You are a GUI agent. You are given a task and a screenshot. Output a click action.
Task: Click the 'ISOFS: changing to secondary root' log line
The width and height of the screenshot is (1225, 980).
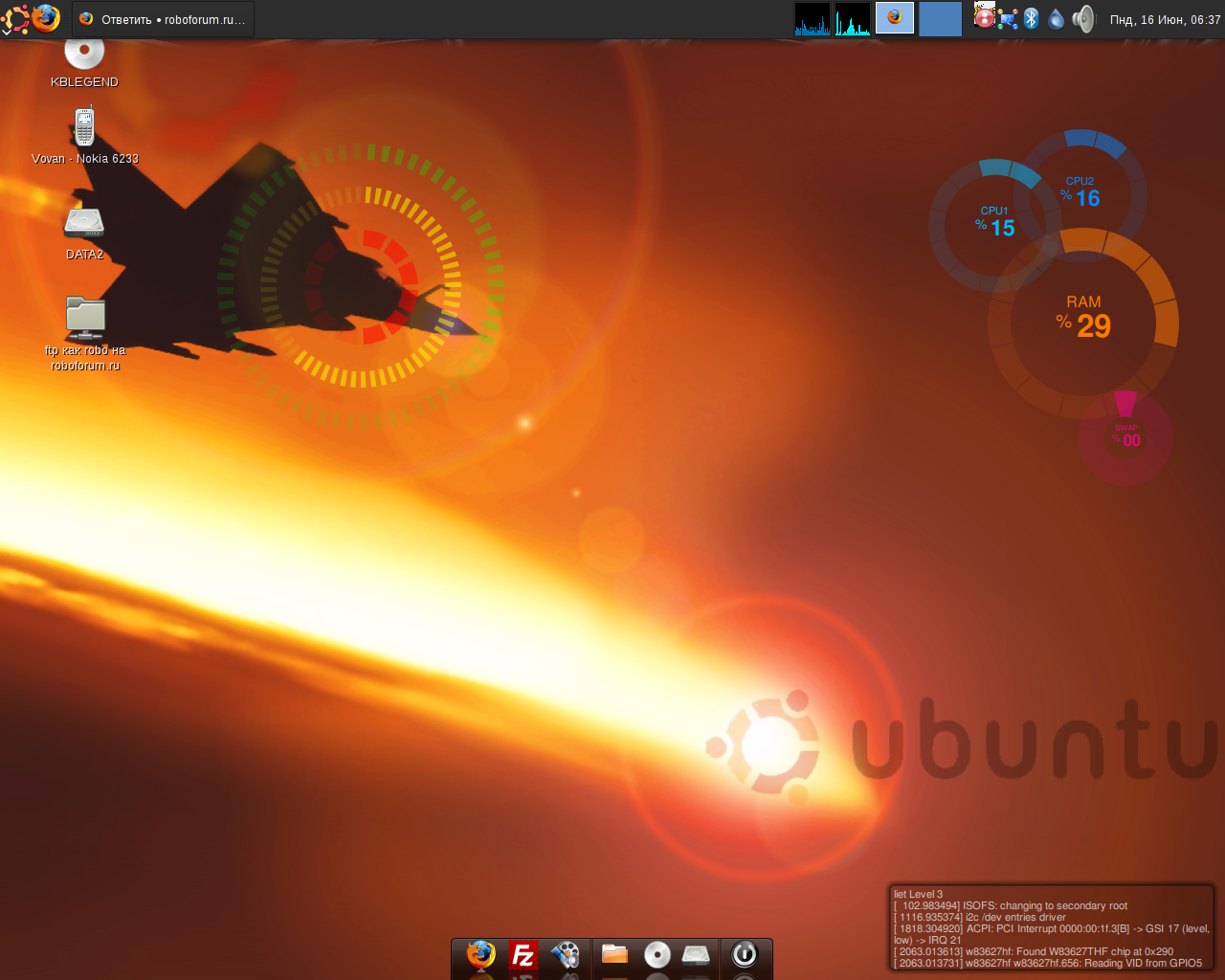click(x=1011, y=905)
